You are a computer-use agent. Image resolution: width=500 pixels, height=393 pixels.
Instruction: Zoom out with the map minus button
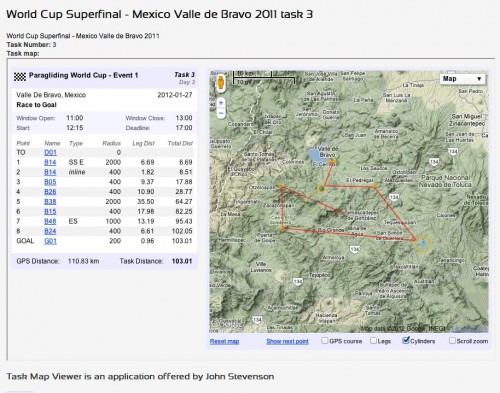pyautogui.click(x=221, y=113)
